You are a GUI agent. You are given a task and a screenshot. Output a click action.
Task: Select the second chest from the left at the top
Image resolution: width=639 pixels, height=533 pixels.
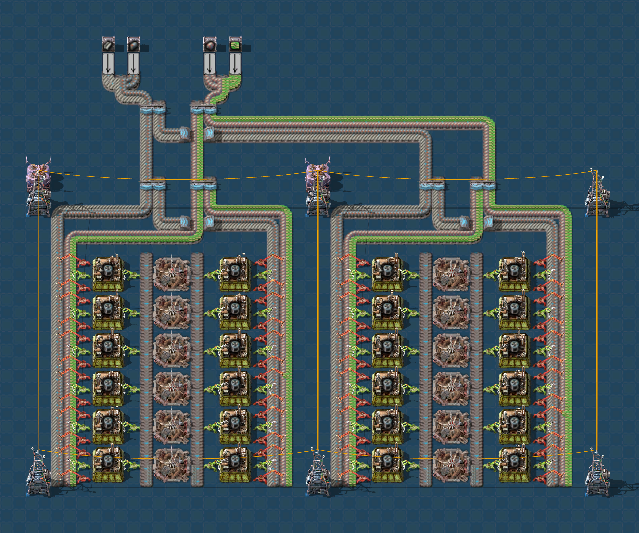coord(133,44)
